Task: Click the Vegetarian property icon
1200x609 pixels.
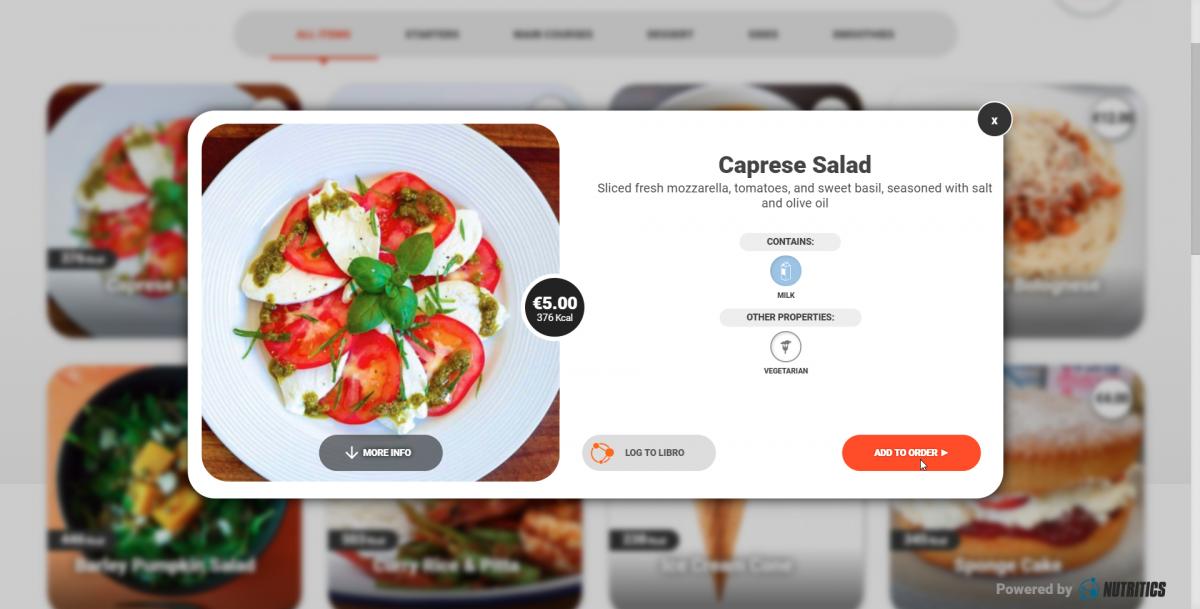Action: coord(785,347)
